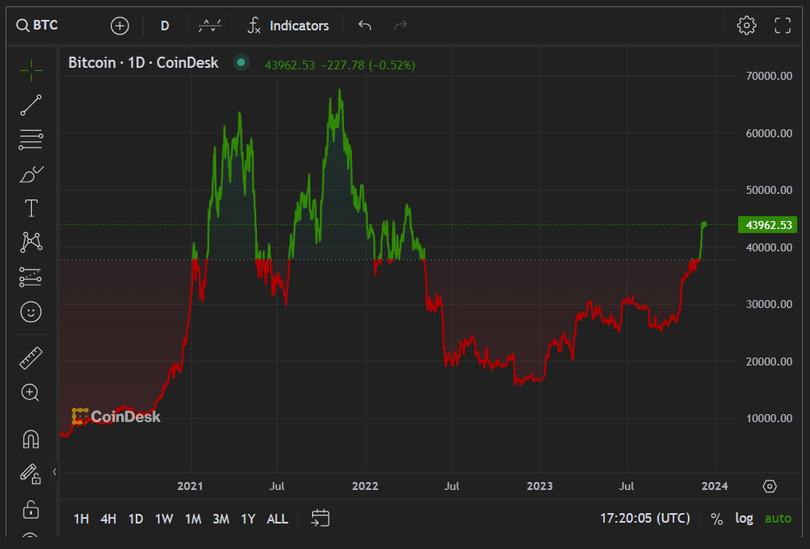Select the ruler measure tool
810x549 pixels.
(x=31, y=358)
